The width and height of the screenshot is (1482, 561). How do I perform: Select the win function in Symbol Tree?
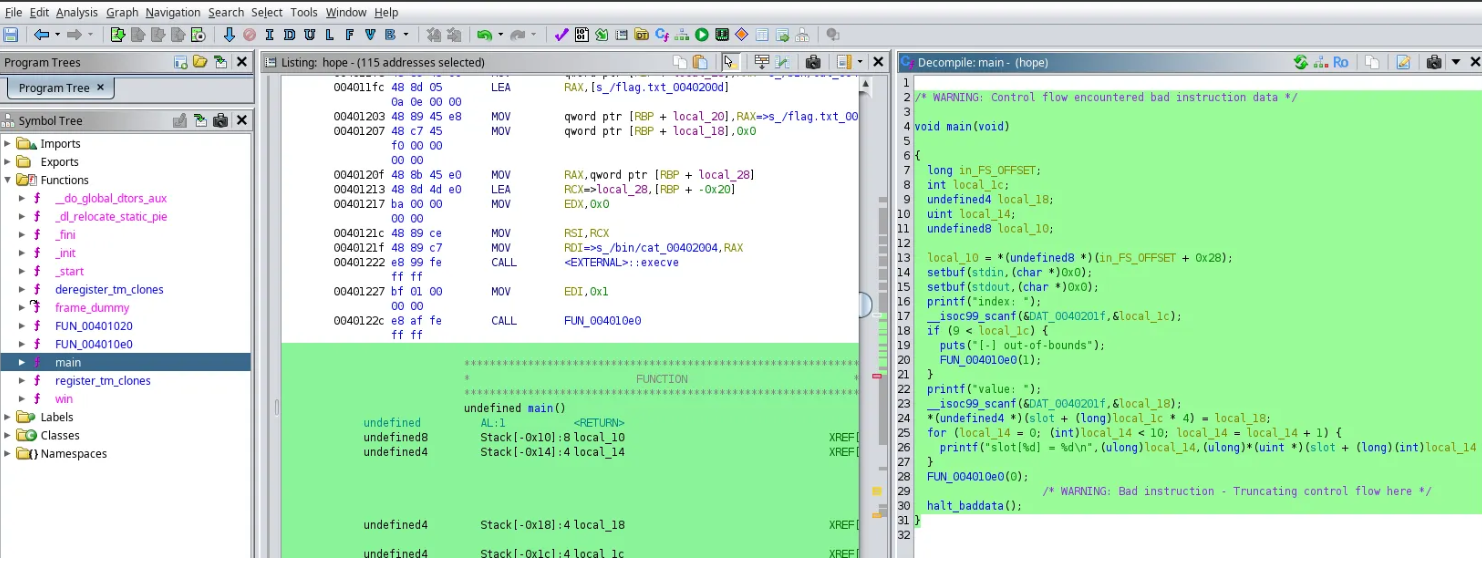point(64,399)
